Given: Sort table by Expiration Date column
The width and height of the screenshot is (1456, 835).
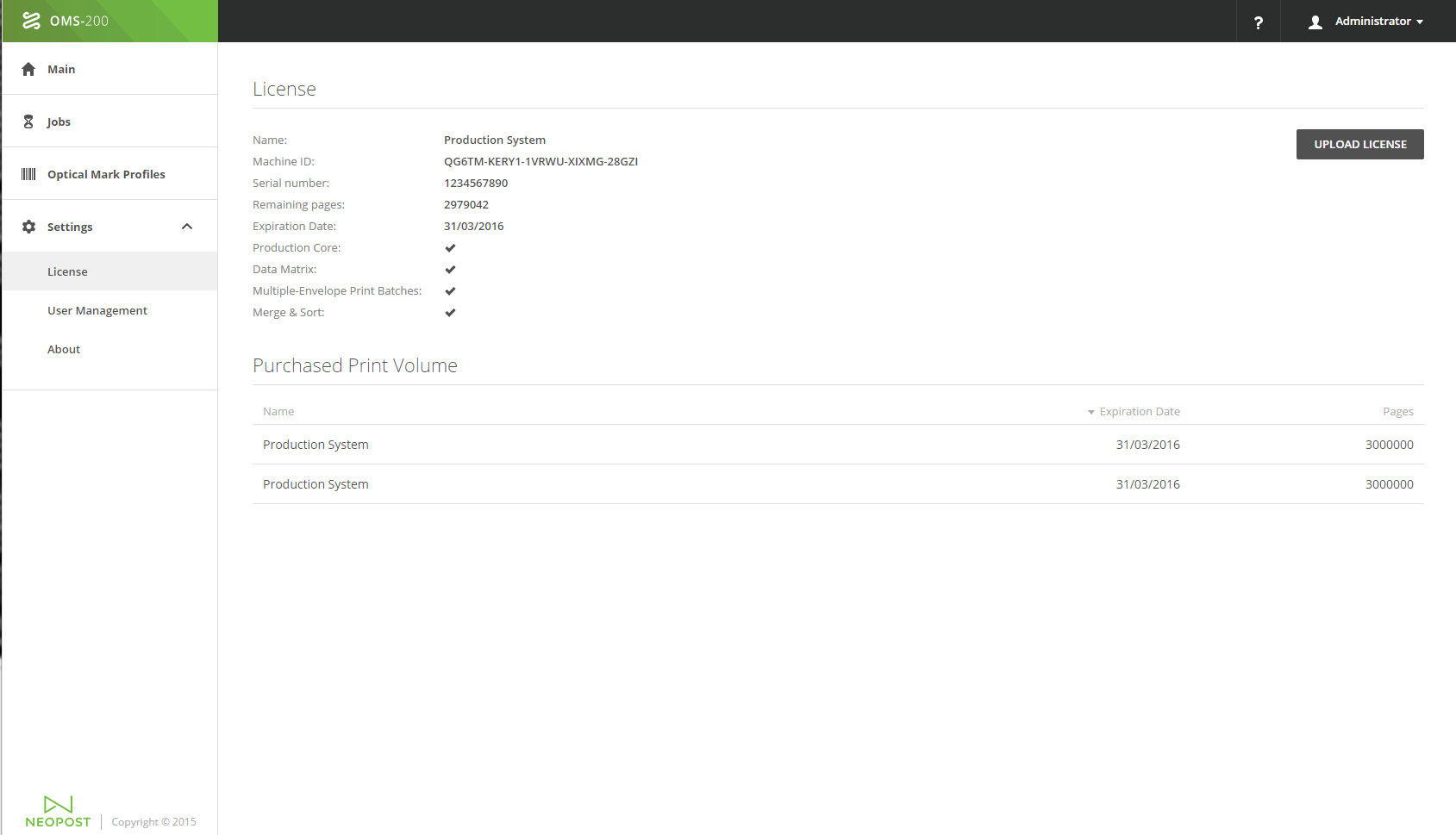Looking at the screenshot, I should tap(1138, 412).
